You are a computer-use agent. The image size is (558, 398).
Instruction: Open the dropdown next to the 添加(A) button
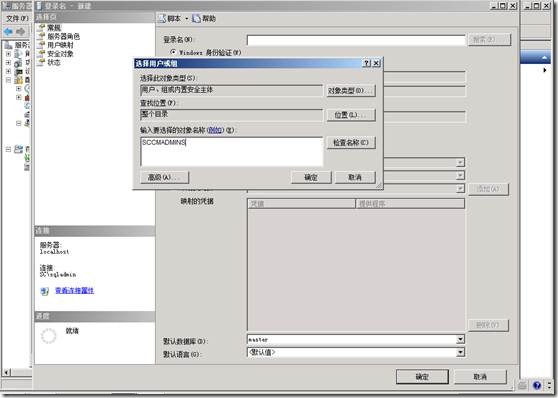pyautogui.click(x=460, y=188)
